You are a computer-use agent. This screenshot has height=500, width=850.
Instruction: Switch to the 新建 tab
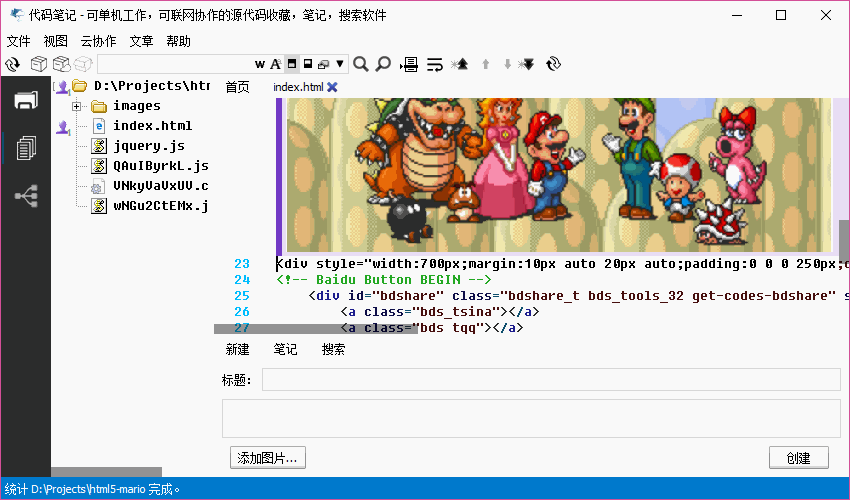tap(237, 350)
